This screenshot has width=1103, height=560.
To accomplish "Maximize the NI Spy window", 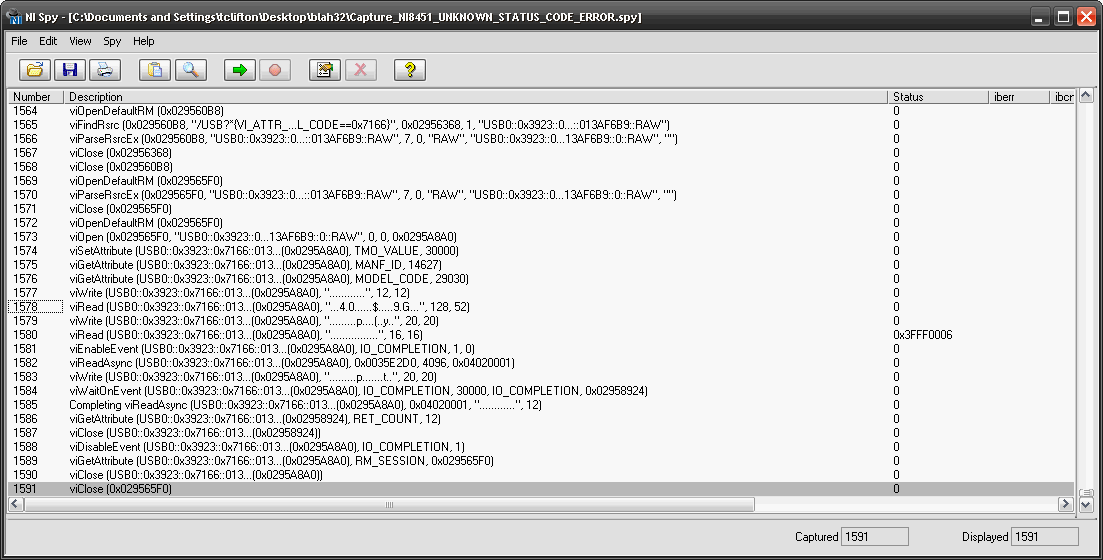I will [x=1064, y=17].
